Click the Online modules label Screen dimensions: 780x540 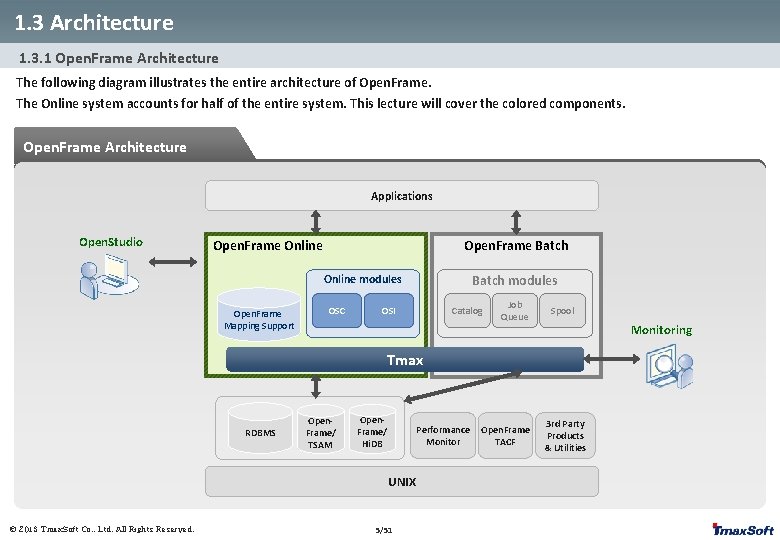363,279
